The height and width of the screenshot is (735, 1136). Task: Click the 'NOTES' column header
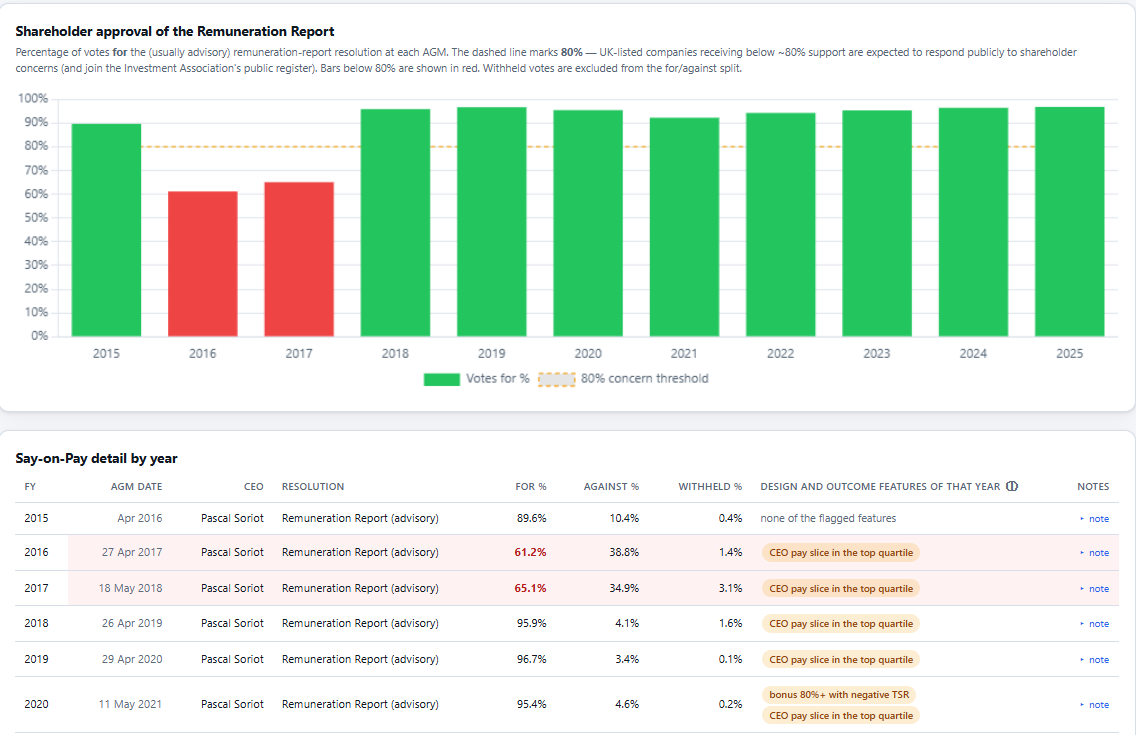(1093, 487)
